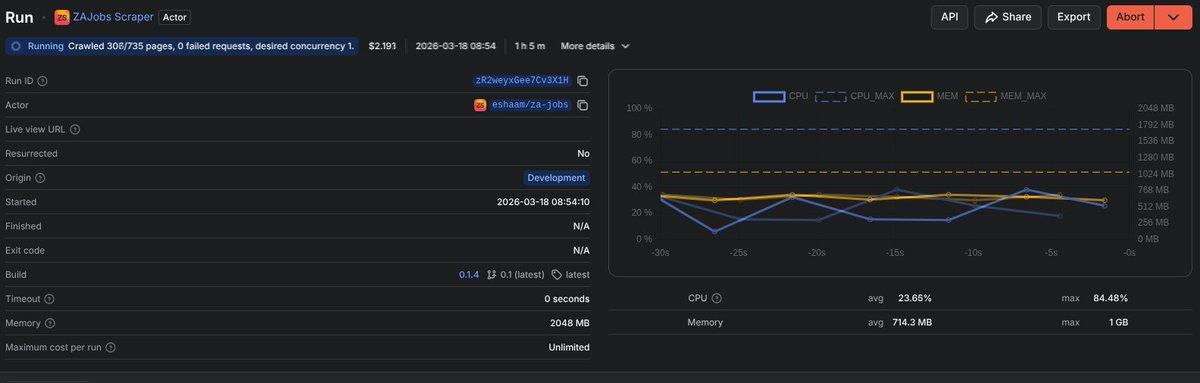Toggle MEM_MAX series in chart legend
Screen dimensions: 1200x383
pos(1006,96)
